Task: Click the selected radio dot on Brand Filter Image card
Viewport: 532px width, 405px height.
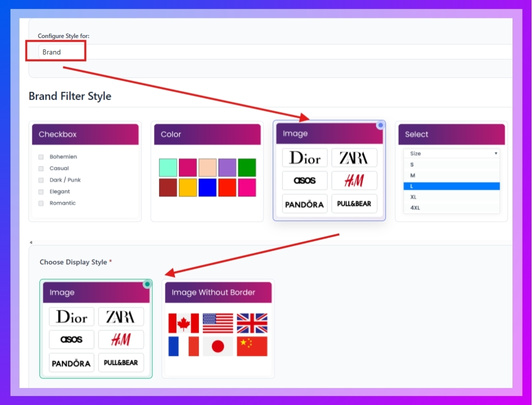Action: (x=380, y=125)
